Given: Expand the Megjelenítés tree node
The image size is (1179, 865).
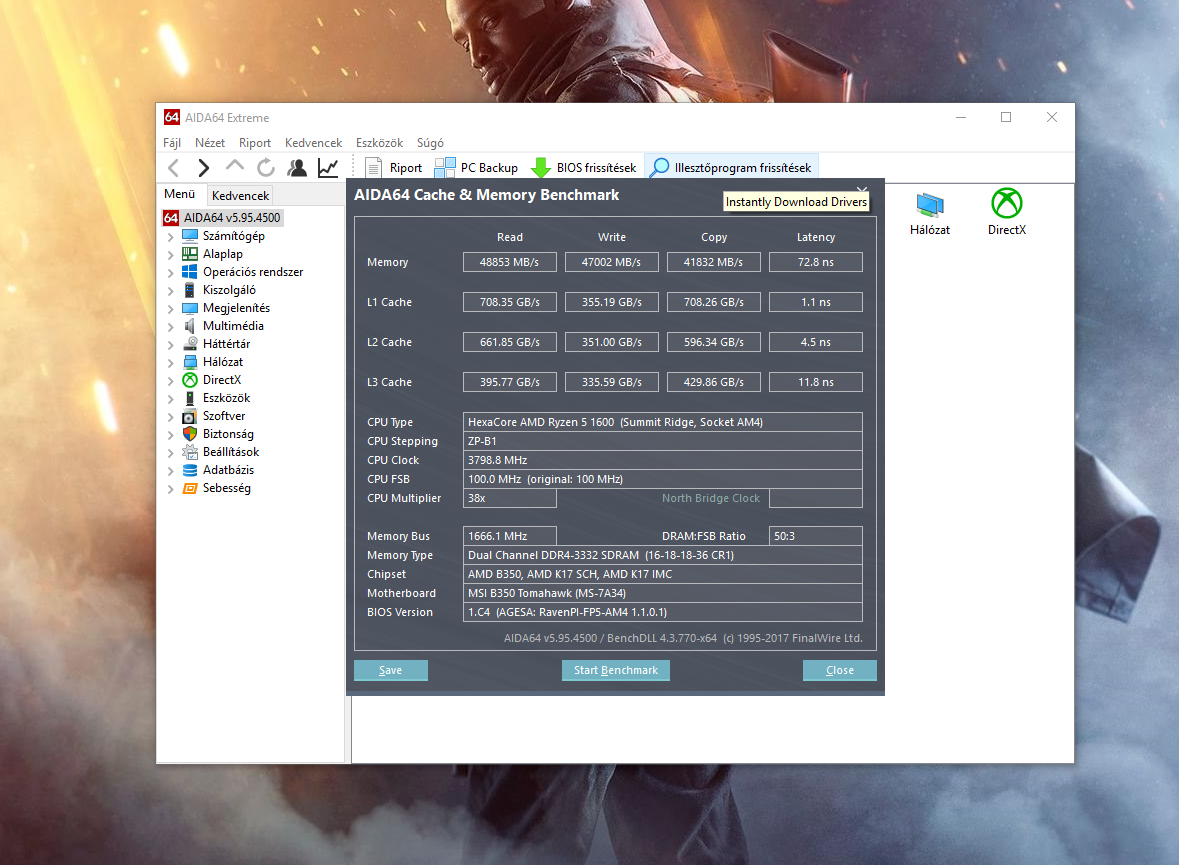Looking at the screenshot, I should 171,309.
